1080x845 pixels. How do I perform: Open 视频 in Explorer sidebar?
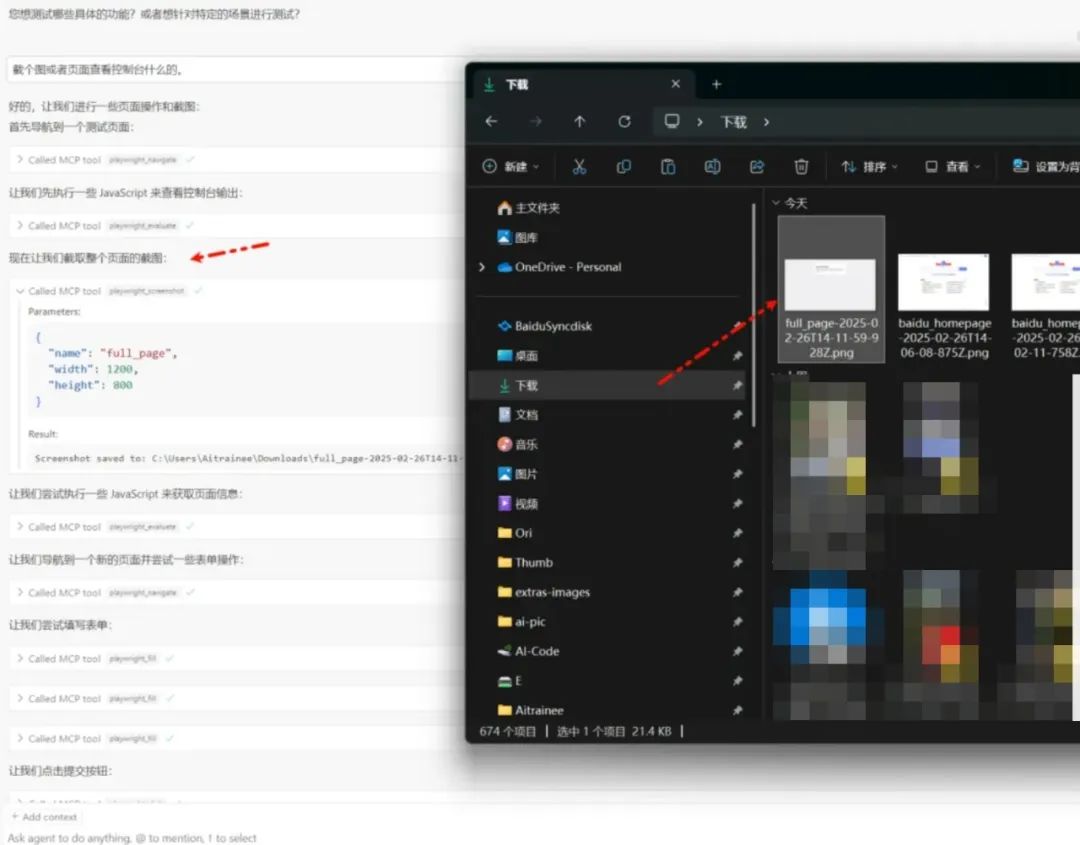tap(517, 503)
